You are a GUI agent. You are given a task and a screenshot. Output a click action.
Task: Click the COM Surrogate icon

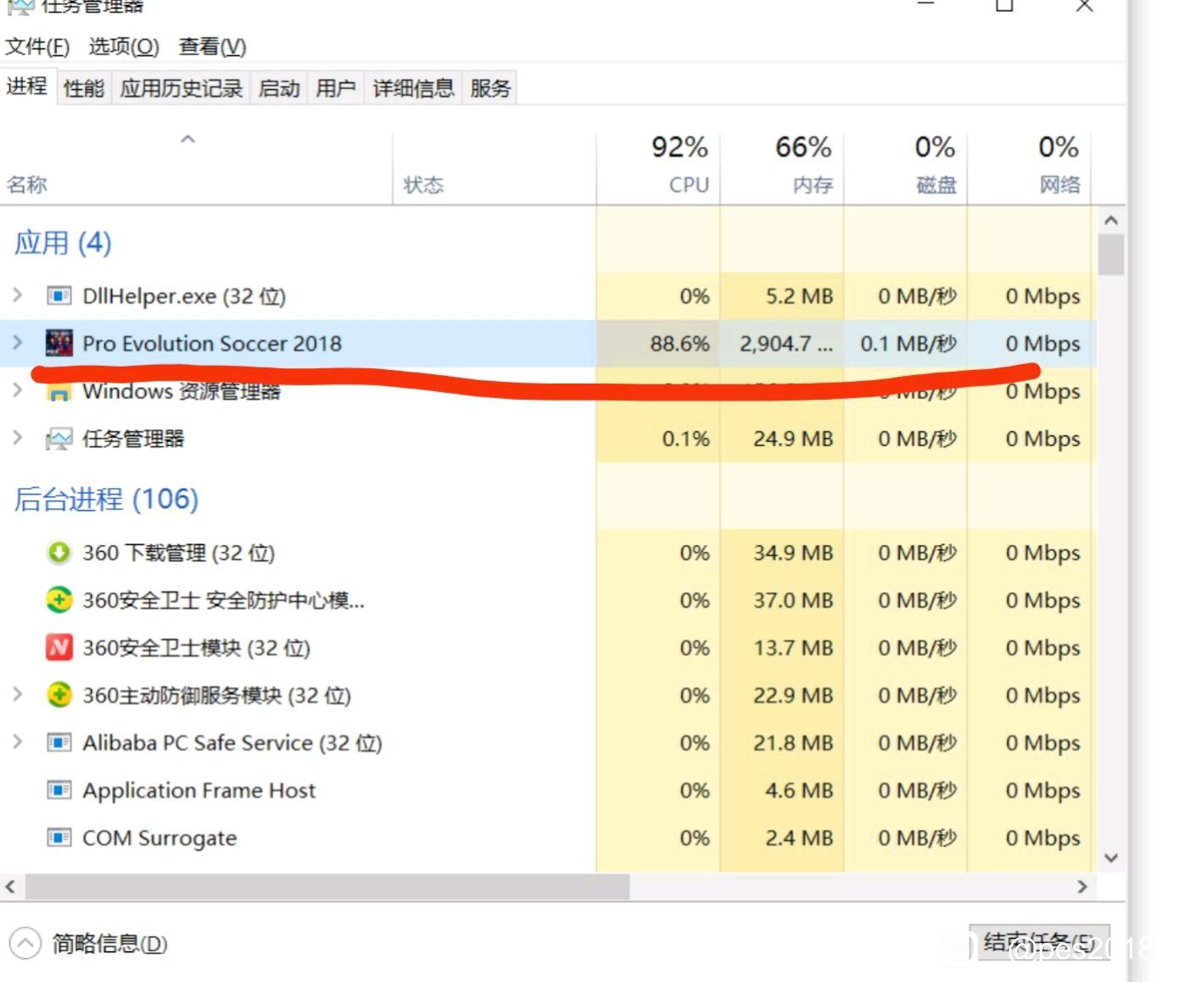[59, 838]
